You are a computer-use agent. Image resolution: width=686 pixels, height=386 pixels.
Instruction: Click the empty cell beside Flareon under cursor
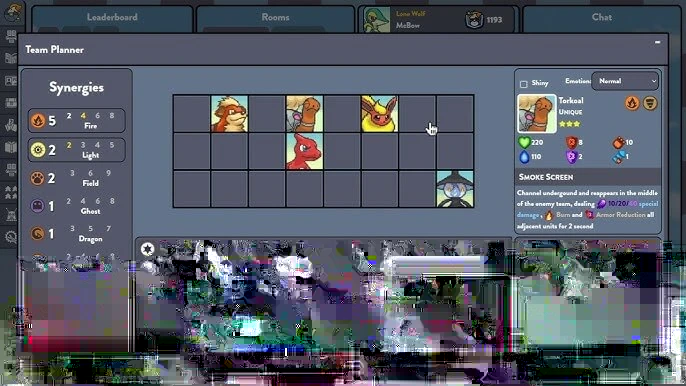pos(417,114)
